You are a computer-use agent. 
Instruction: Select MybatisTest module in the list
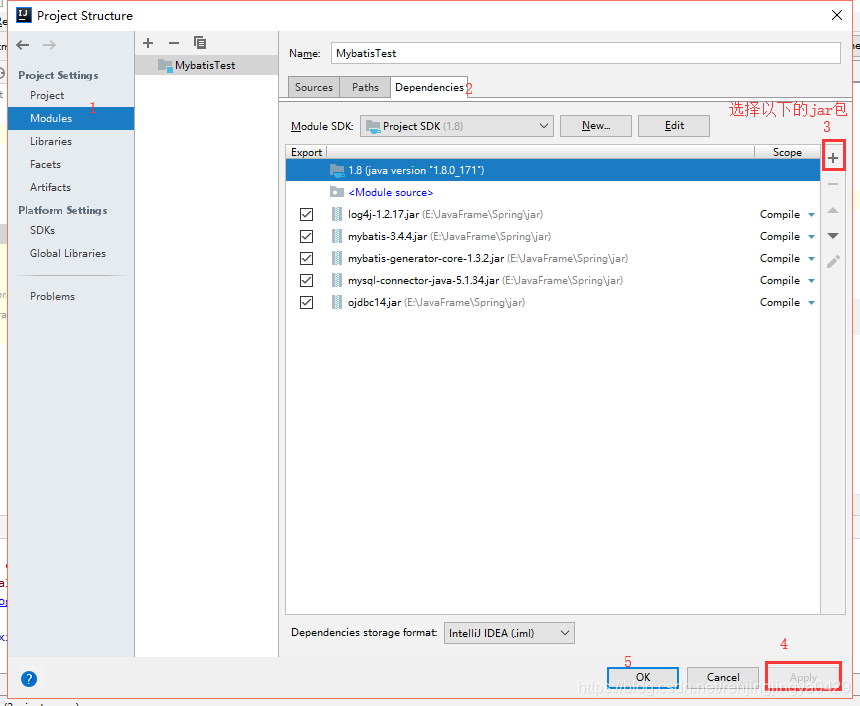[206, 65]
